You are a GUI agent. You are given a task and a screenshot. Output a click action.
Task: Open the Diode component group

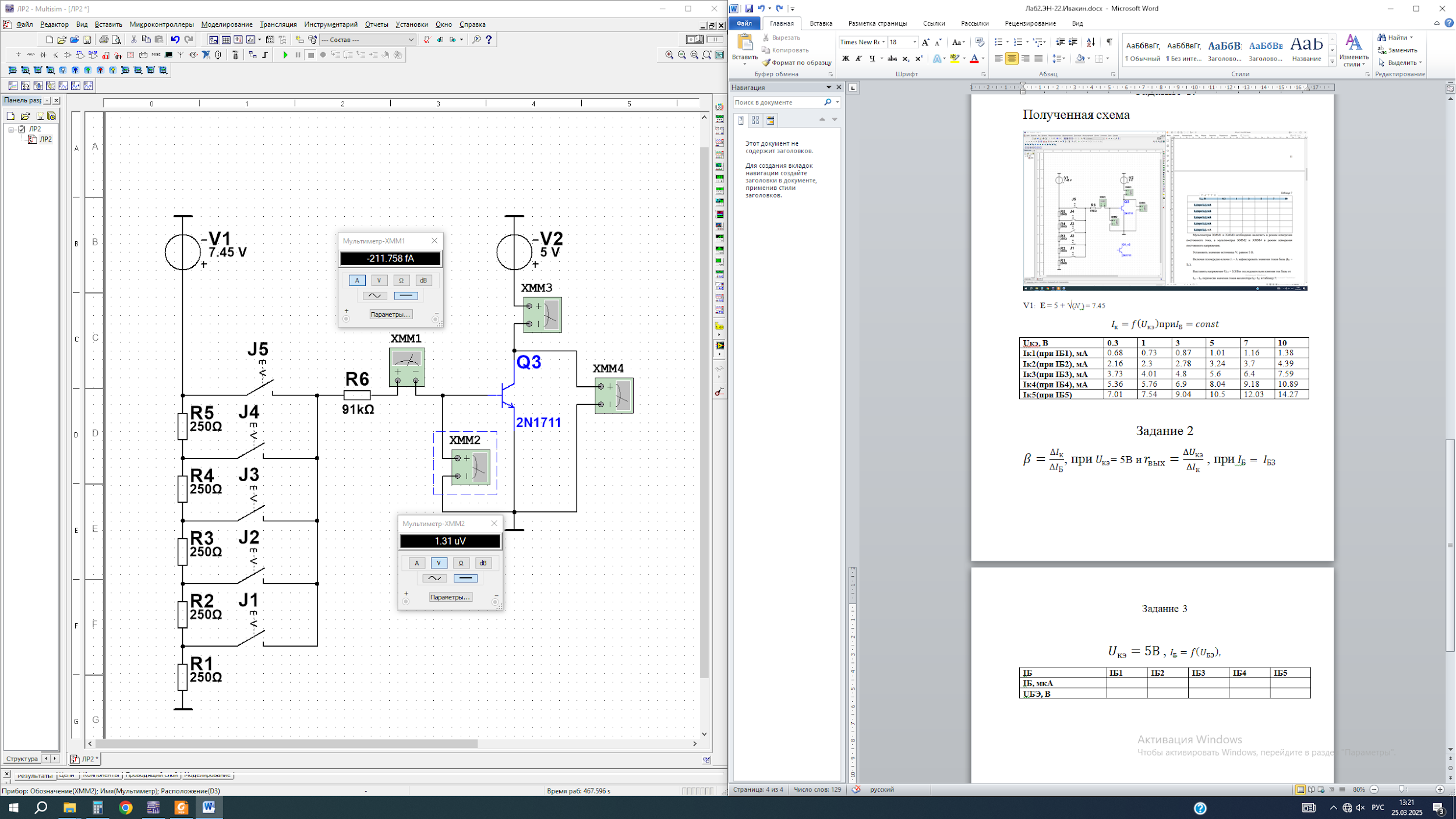point(43,55)
